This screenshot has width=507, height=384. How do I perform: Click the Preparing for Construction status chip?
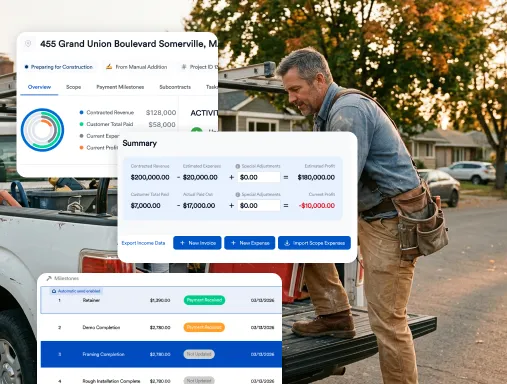click(59, 67)
